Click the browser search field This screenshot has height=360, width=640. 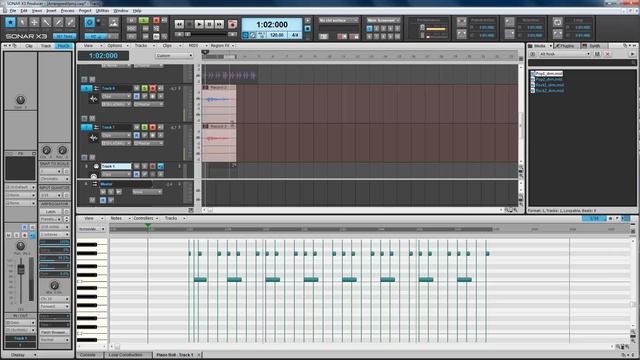pyautogui.click(x=582, y=62)
